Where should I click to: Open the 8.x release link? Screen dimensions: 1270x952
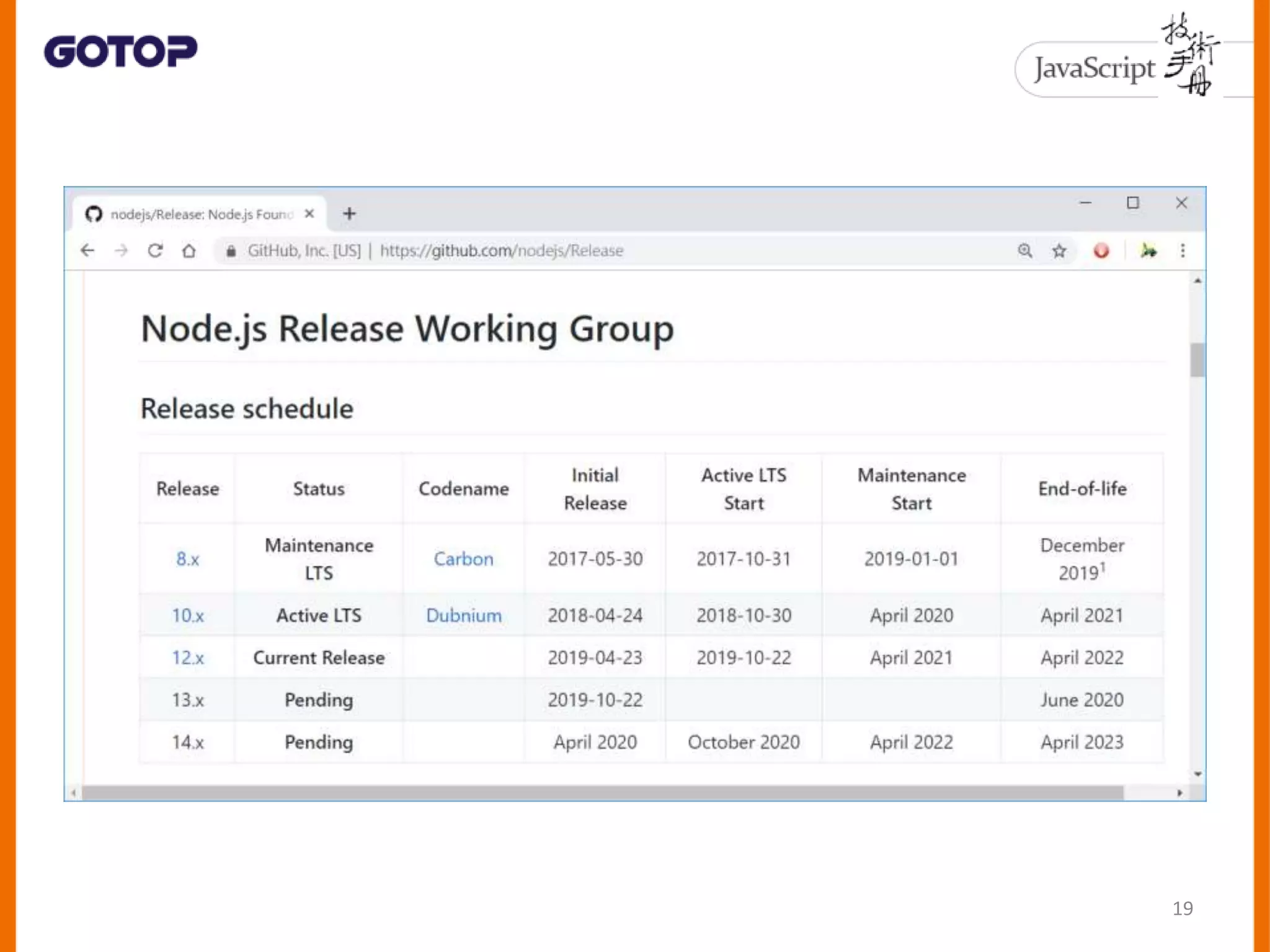pyautogui.click(x=187, y=559)
